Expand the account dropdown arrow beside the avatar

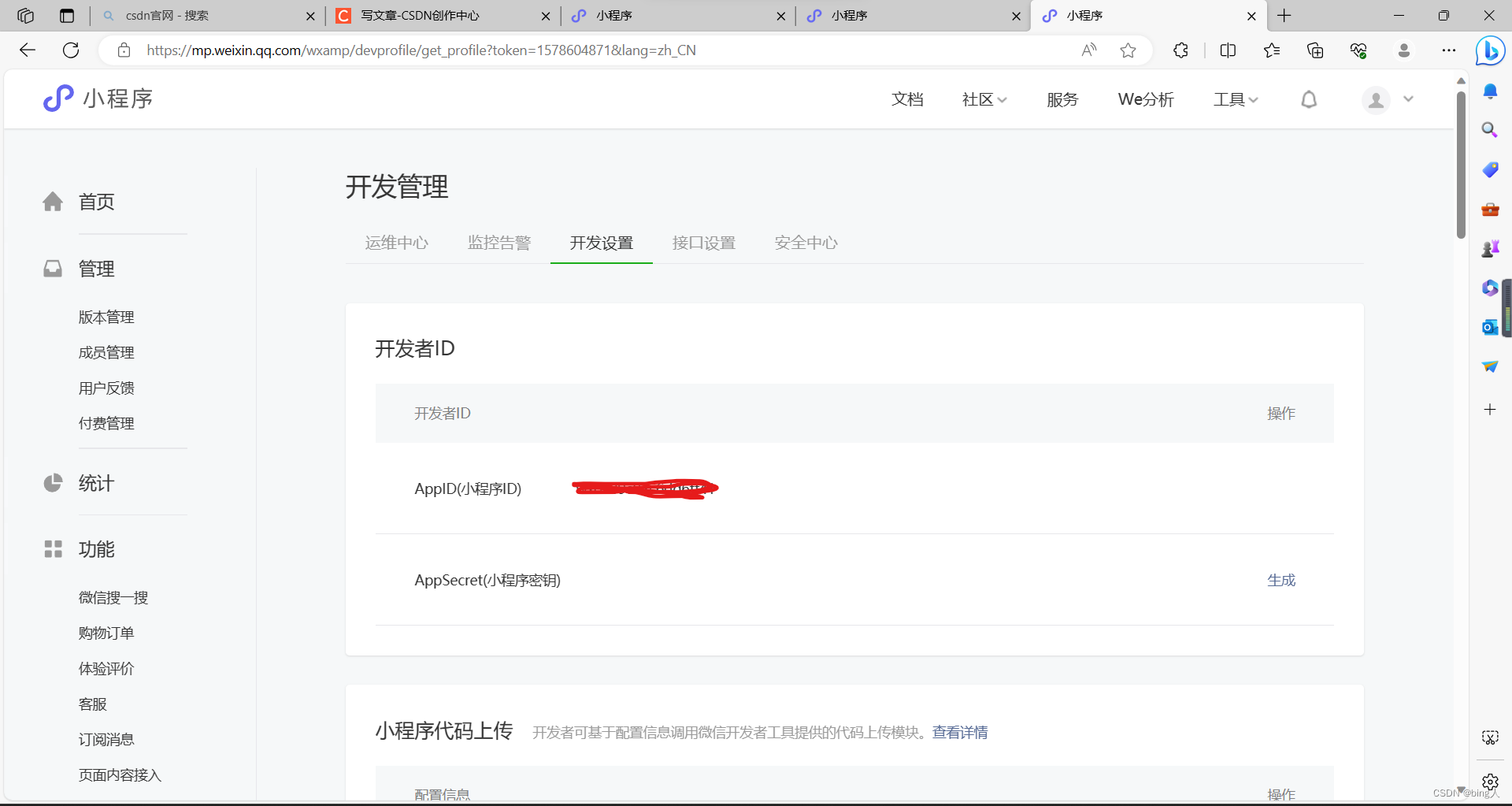coord(1408,99)
